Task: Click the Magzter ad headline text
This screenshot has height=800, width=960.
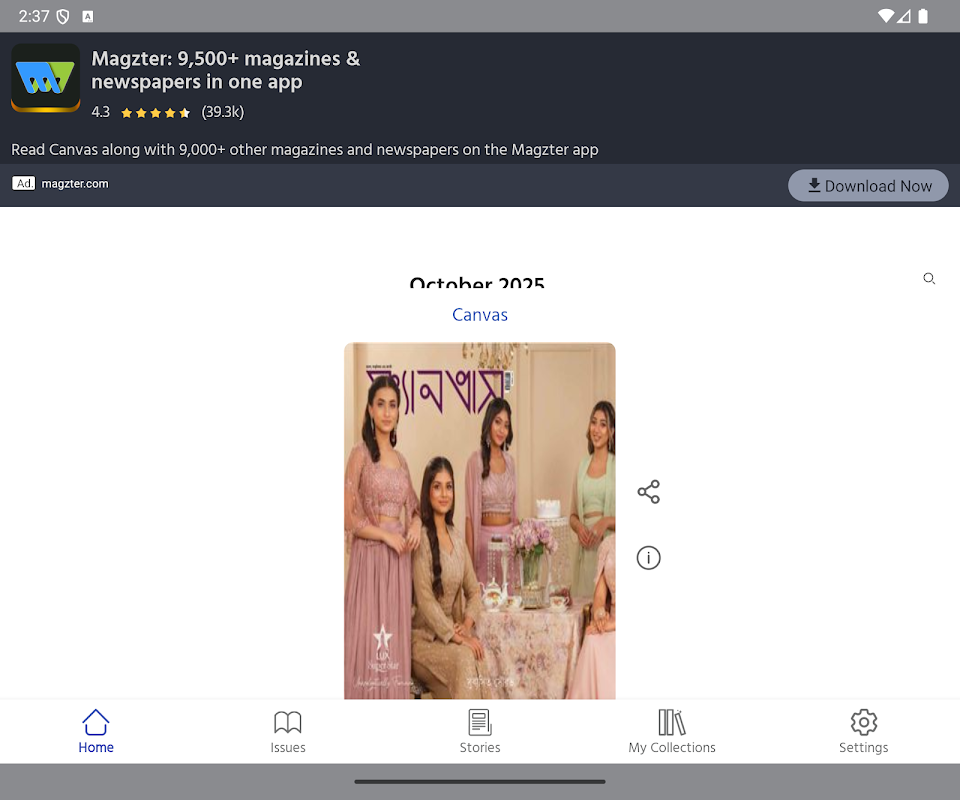Action: click(226, 70)
